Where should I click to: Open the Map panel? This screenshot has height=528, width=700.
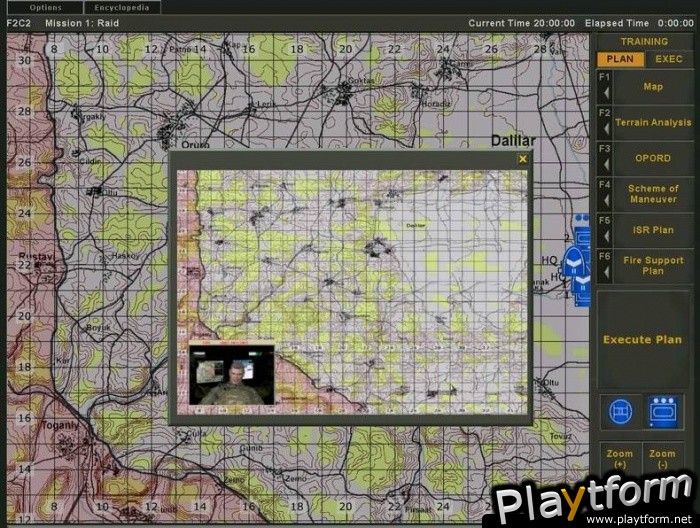click(x=653, y=87)
